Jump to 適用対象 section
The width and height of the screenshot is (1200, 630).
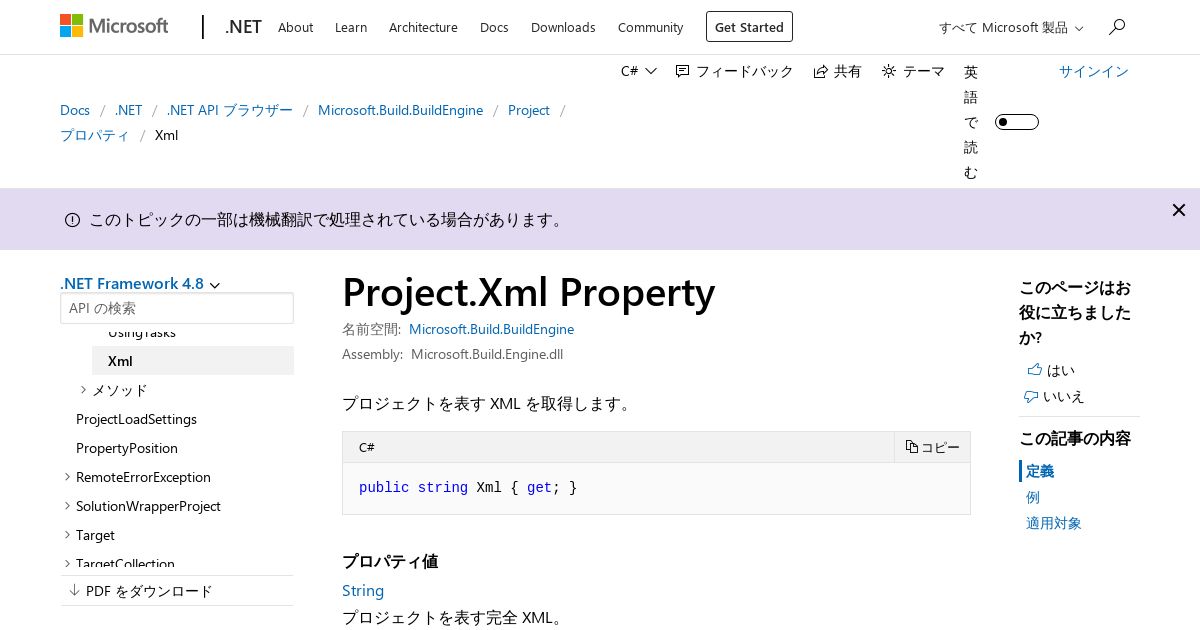[x=1054, y=523]
